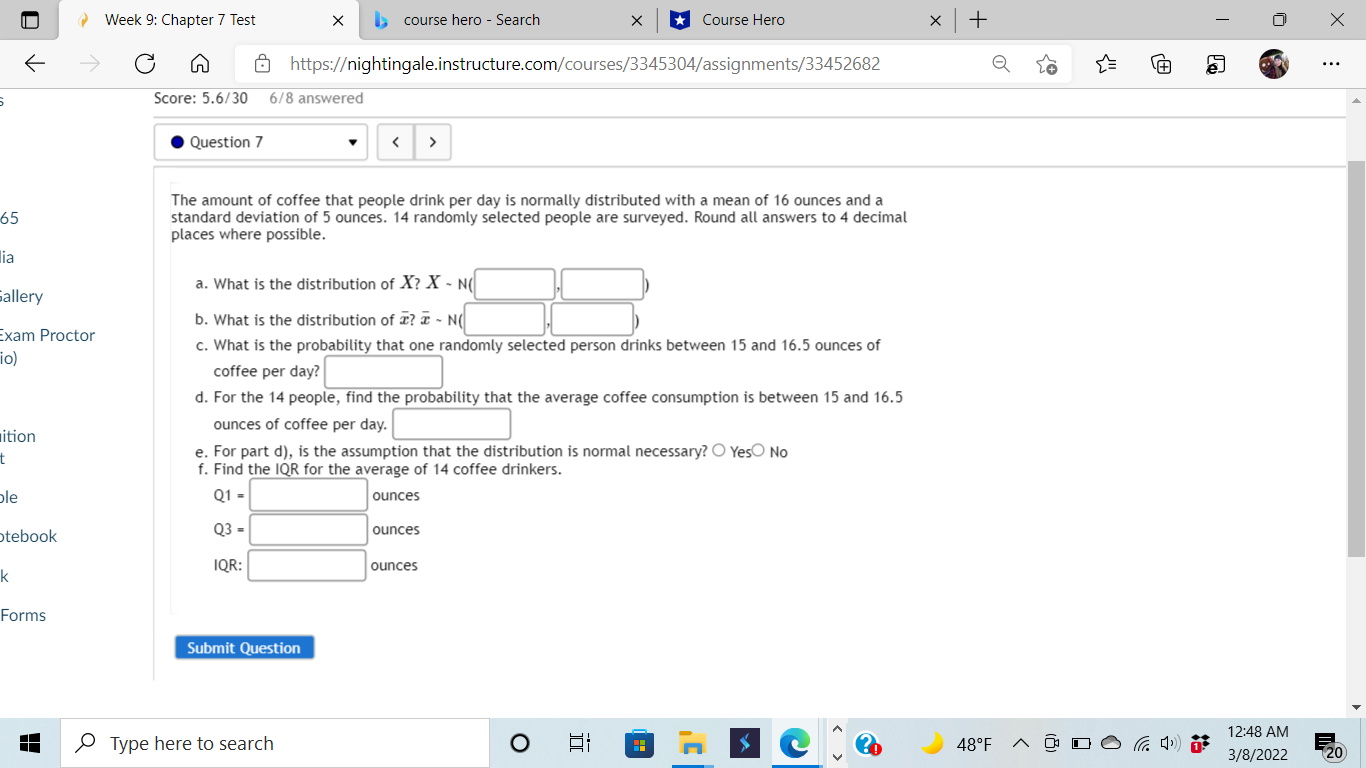Viewport: 1366px width, 768px height.
Task: Open browser Settings via the ellipsis icon
Action: [x=1331, y=63]
